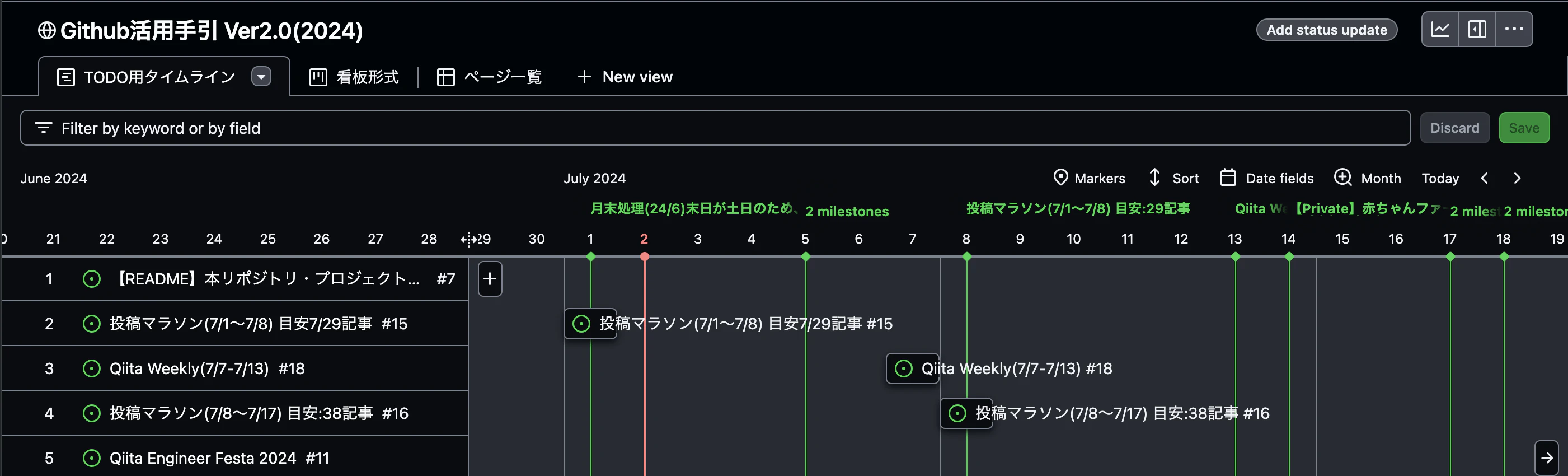The image size is (1568, 476).
Task: Click the July 2024 month header
Action: click(x=594, y=179)
